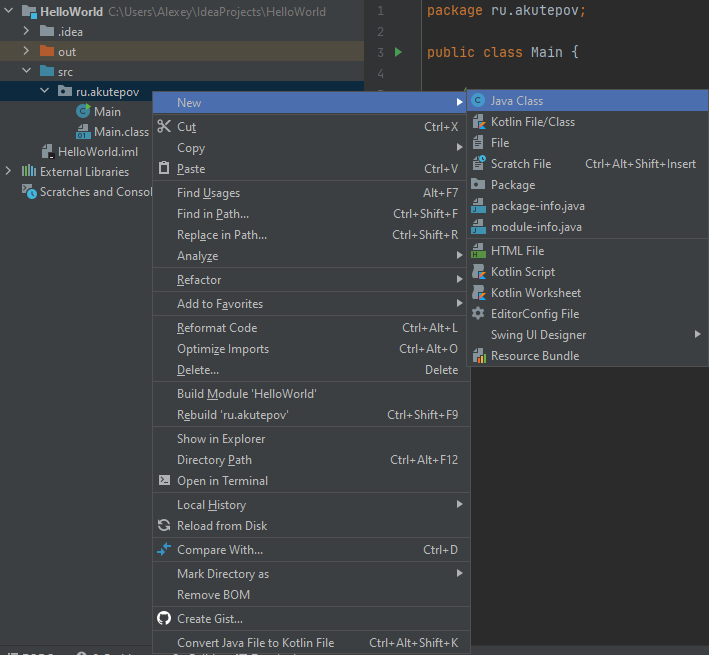Click the Main class file icon

(x=83, y=111)
